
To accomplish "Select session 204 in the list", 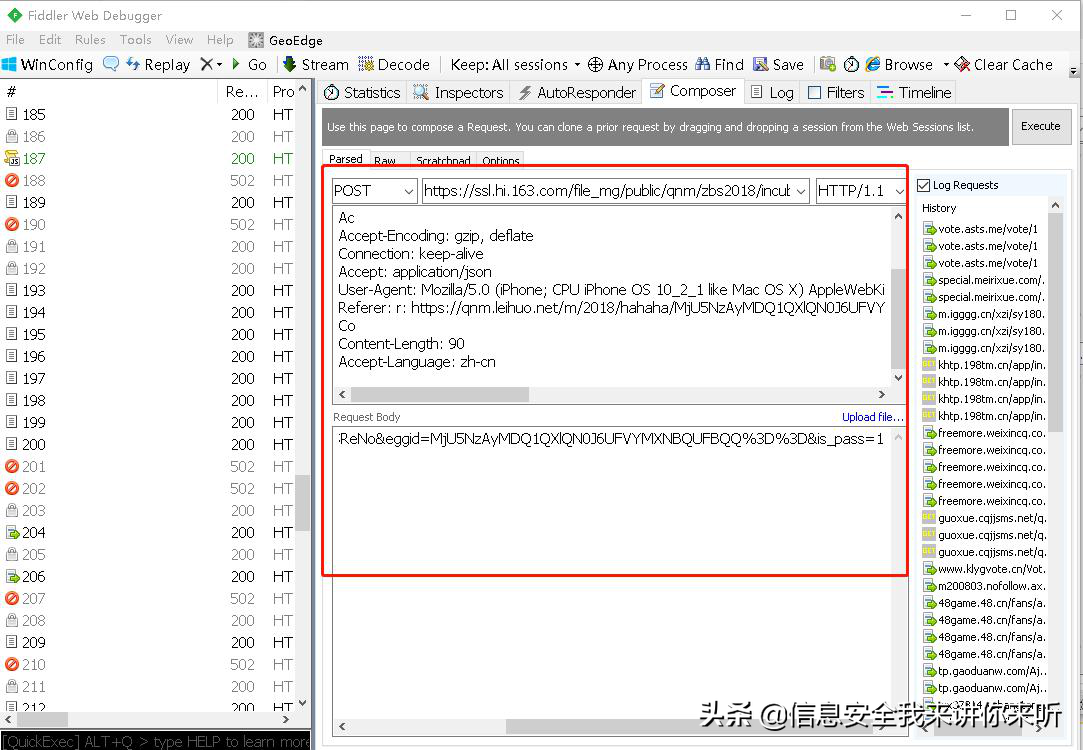I will tap(148, 532).
